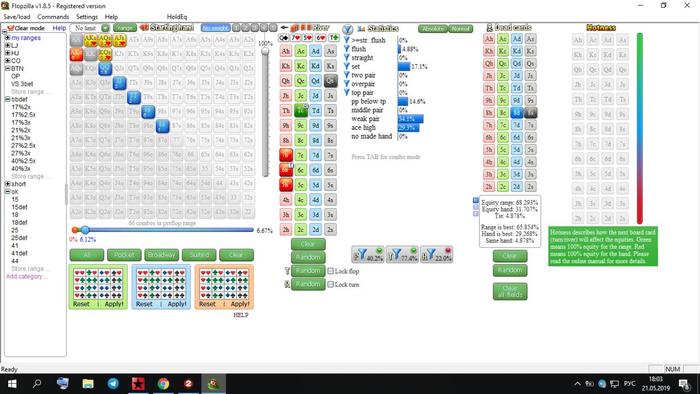This screenshot has width=700, height=394.
Task: Toggle the top pair statistics filter
Action: [346, 92]
